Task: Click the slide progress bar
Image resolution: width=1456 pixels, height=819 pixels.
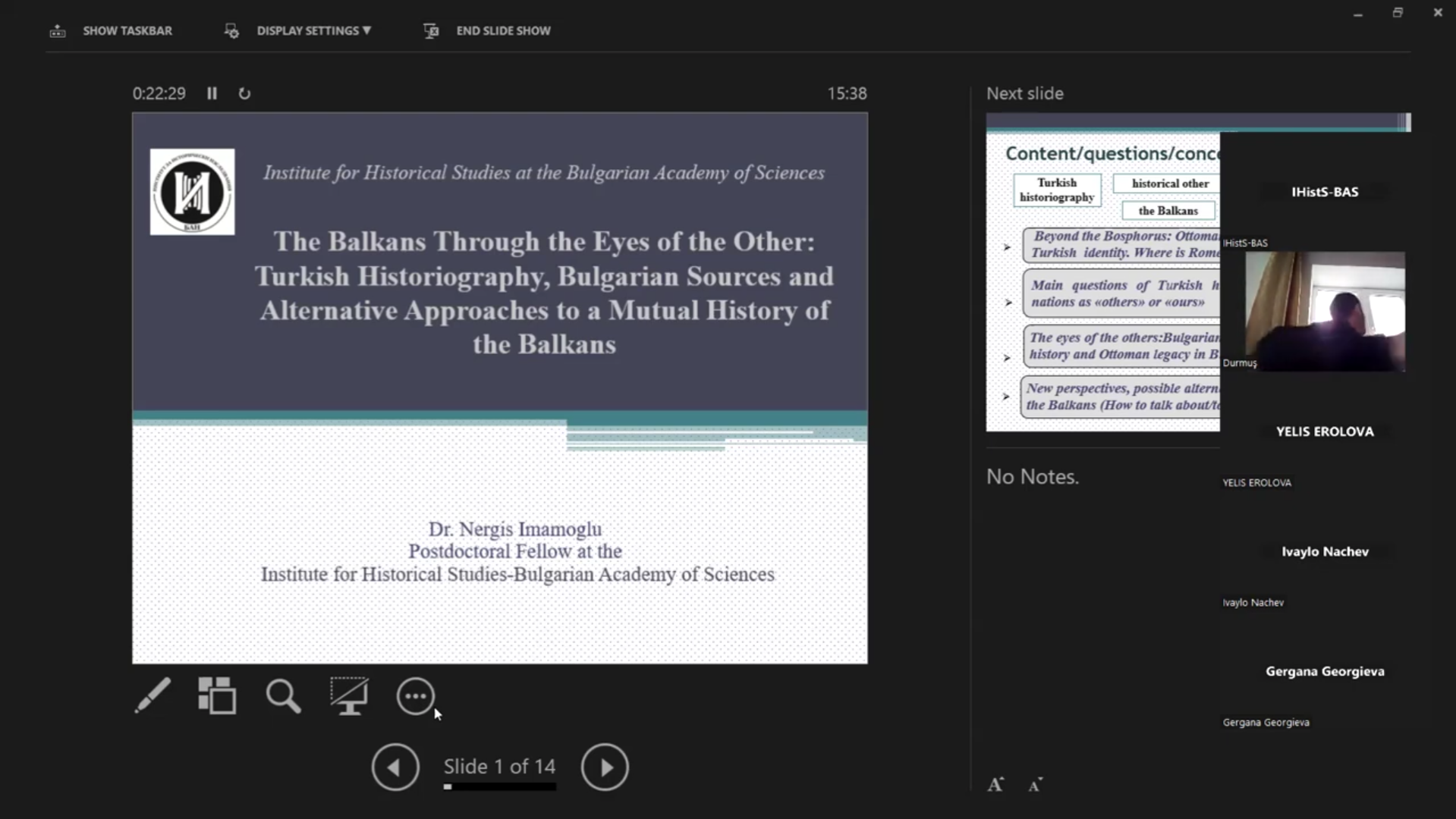Action: click(499, 787)
